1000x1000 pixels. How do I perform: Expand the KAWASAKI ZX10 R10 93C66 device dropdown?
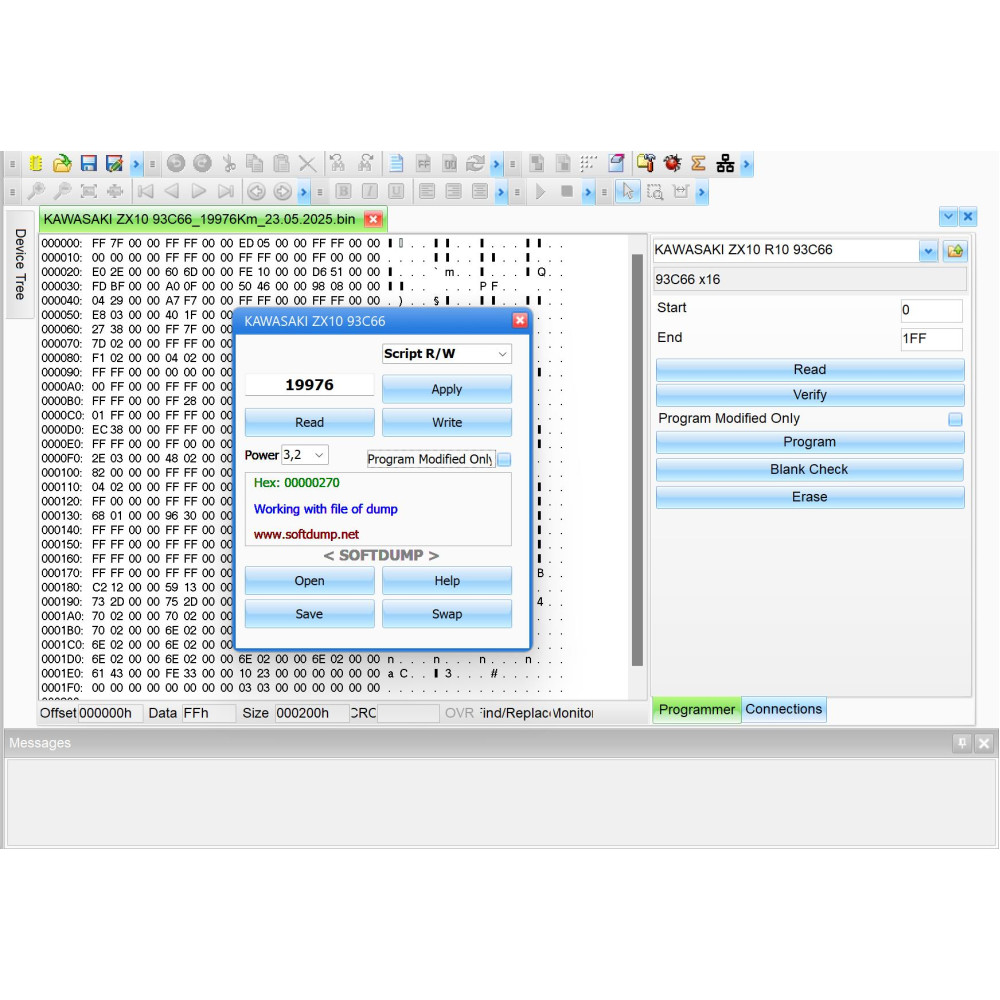point(928,251)
